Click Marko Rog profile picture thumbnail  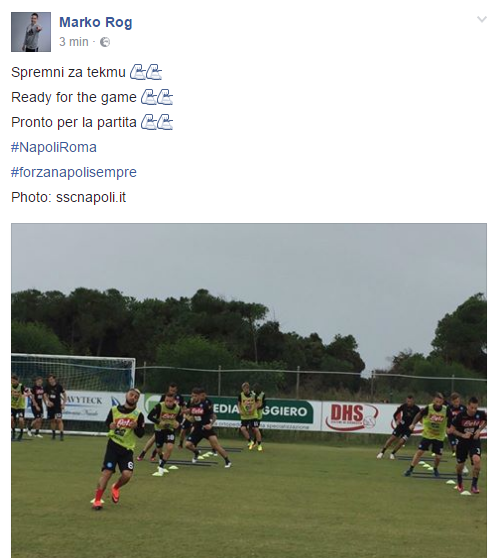(x=31, y=32)
